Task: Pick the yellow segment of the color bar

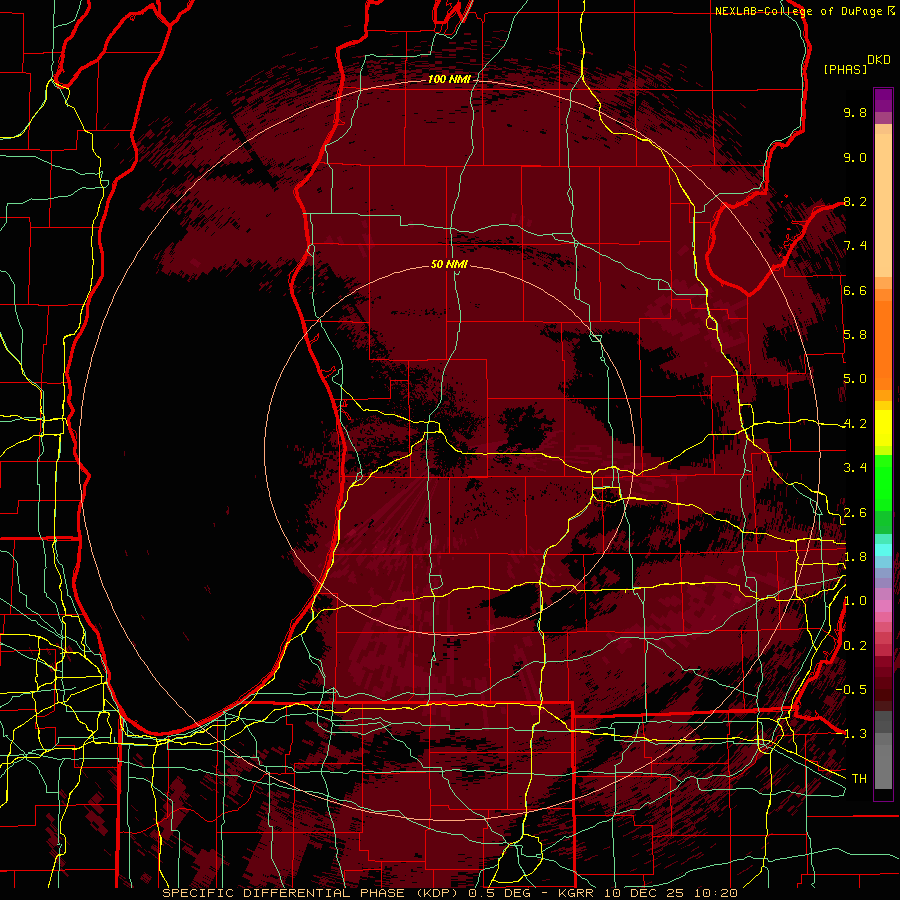Action: (x=883, y=428)
